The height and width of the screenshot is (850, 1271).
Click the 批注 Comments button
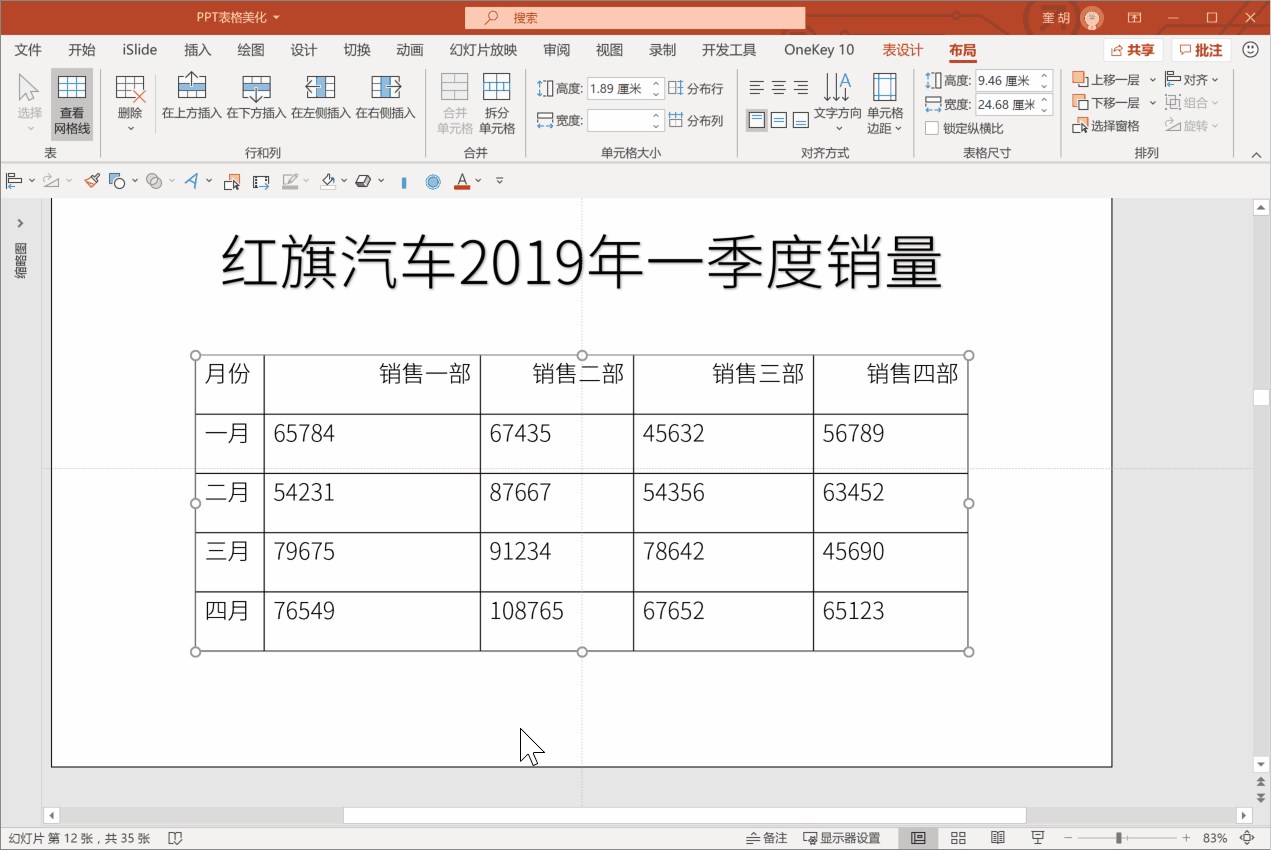tap(1201, 50)
